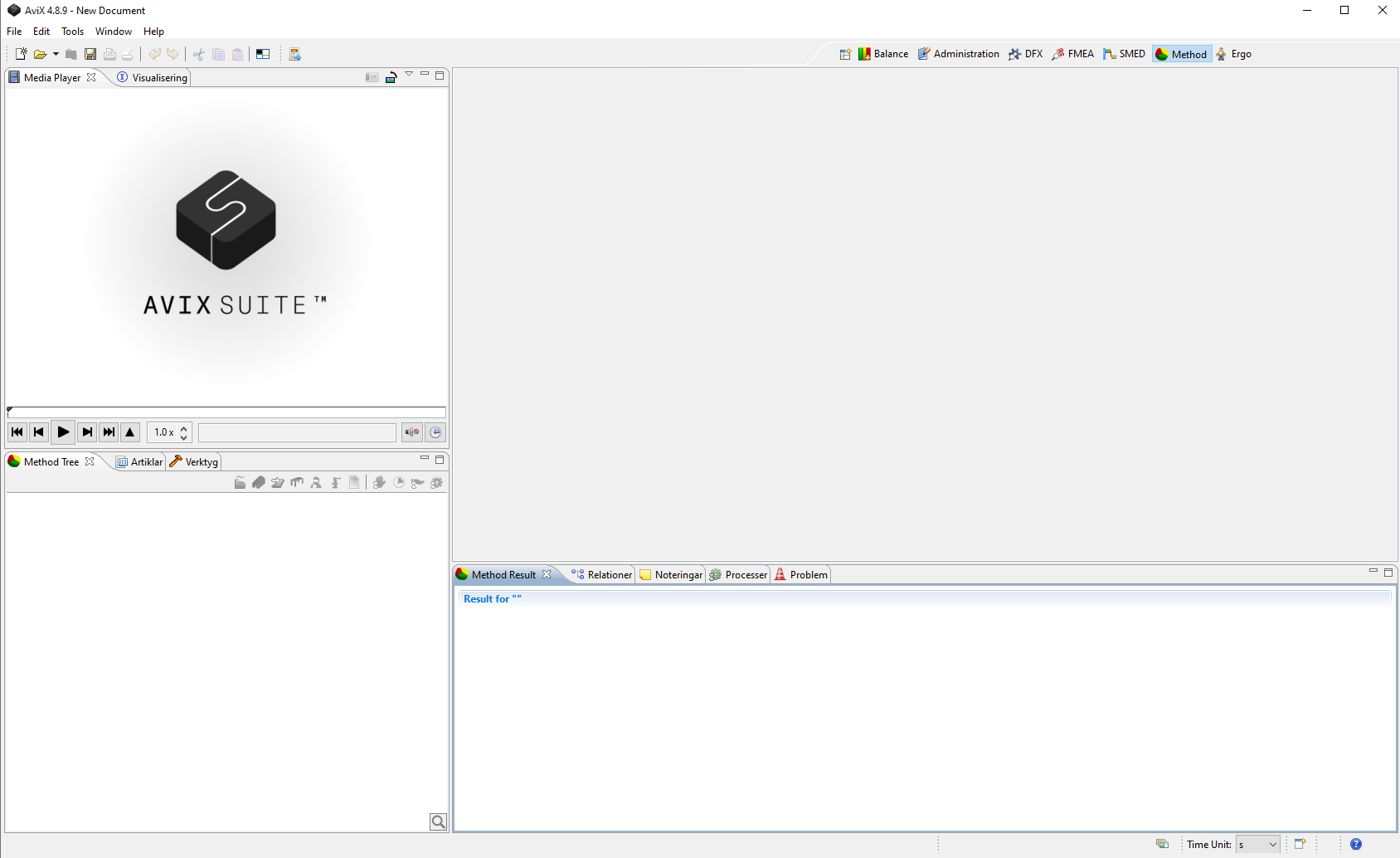
Task: Open the Balance perspective
Action: [x=883, y=54]
